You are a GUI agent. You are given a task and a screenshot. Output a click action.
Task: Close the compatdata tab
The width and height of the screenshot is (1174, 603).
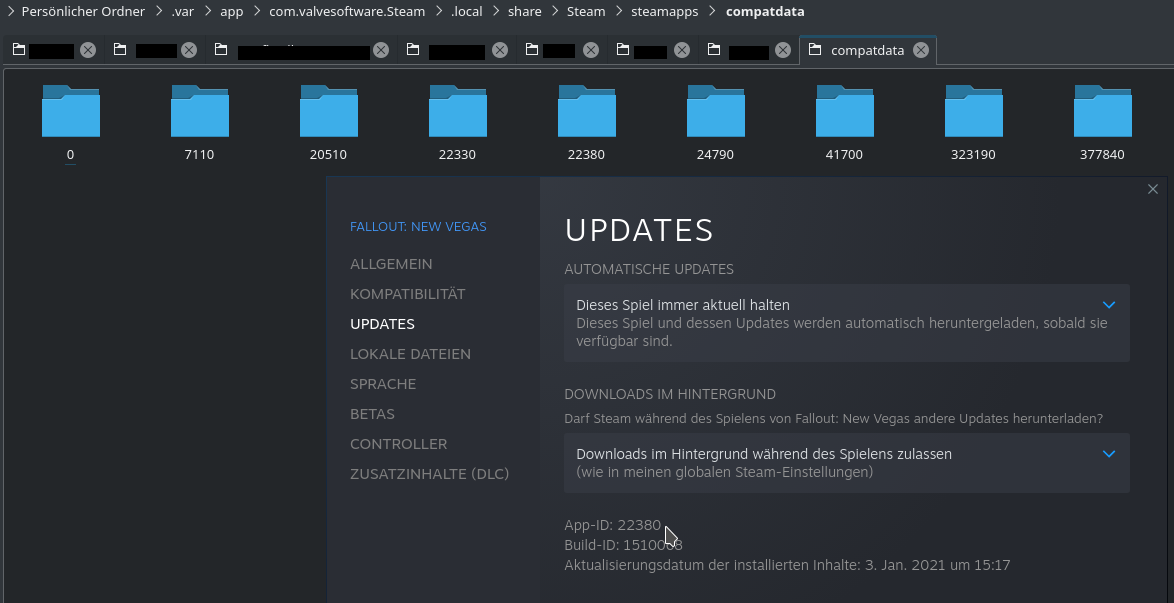point(921,50)
